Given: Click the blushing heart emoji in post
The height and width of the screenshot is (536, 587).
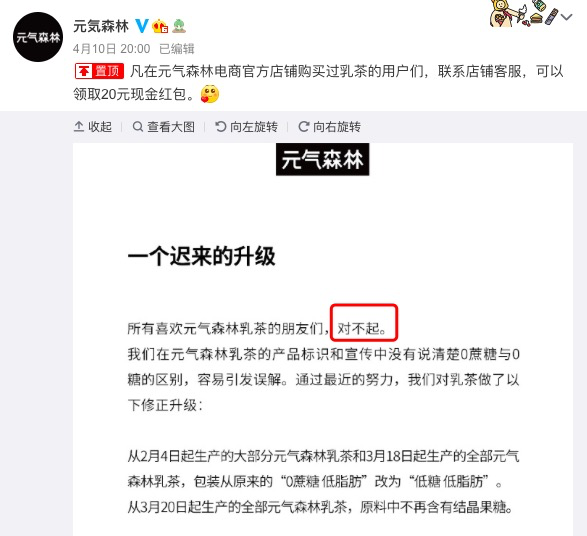Looking at the screenshot, I should [210, 94].
